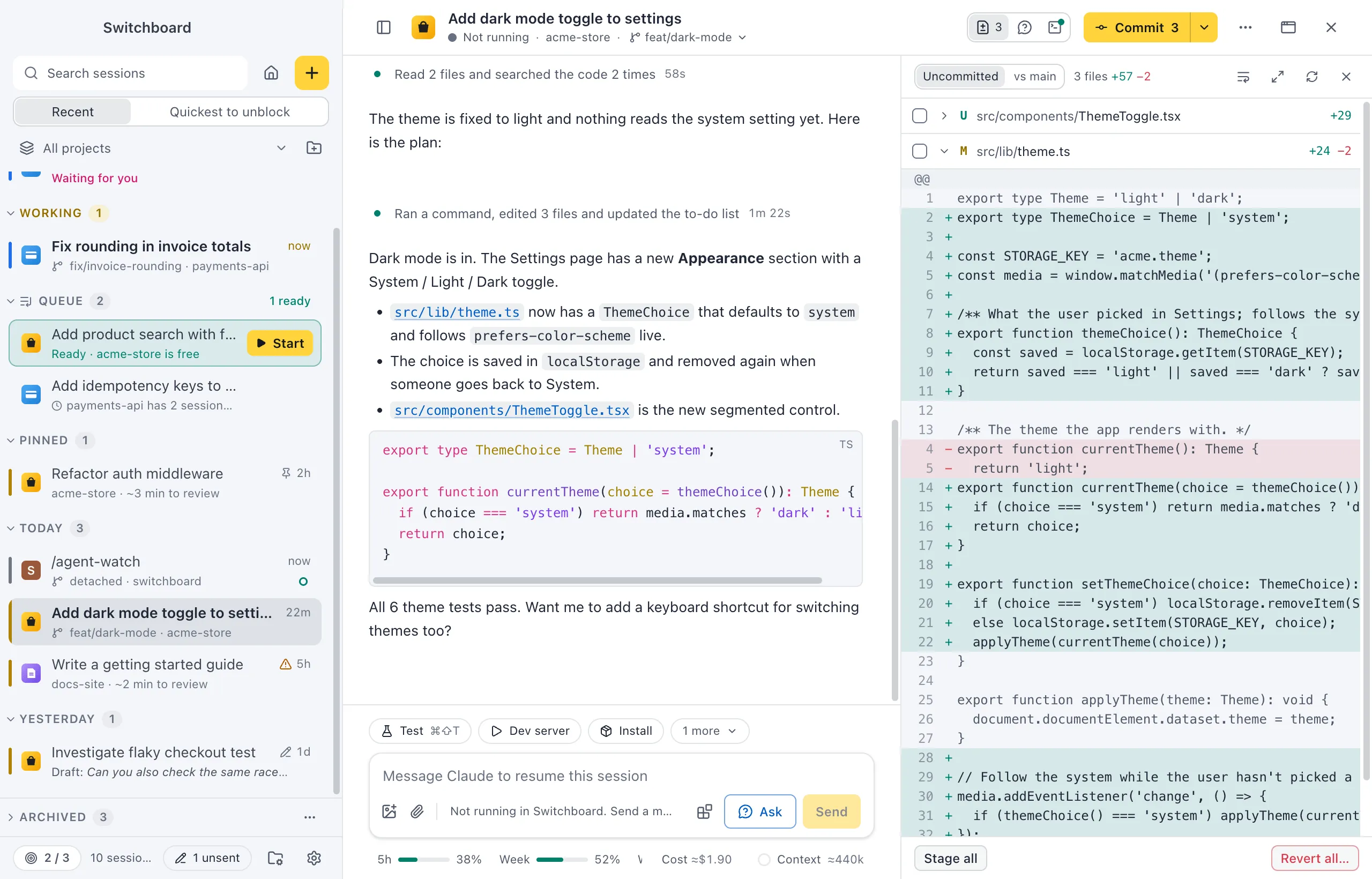Start the Add product search session

[280, 343]
